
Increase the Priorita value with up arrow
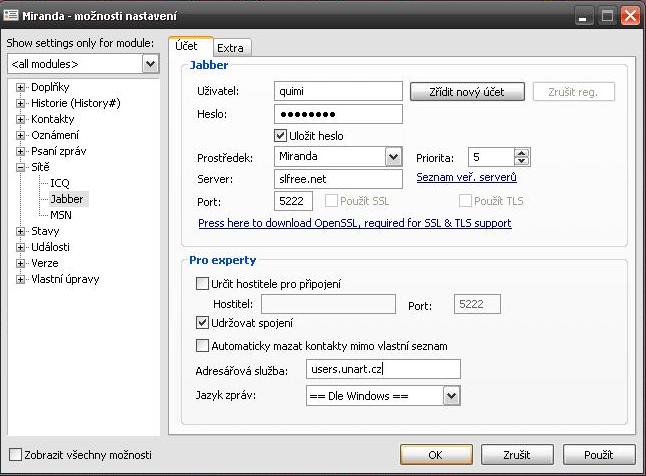(x=523, y=153)
